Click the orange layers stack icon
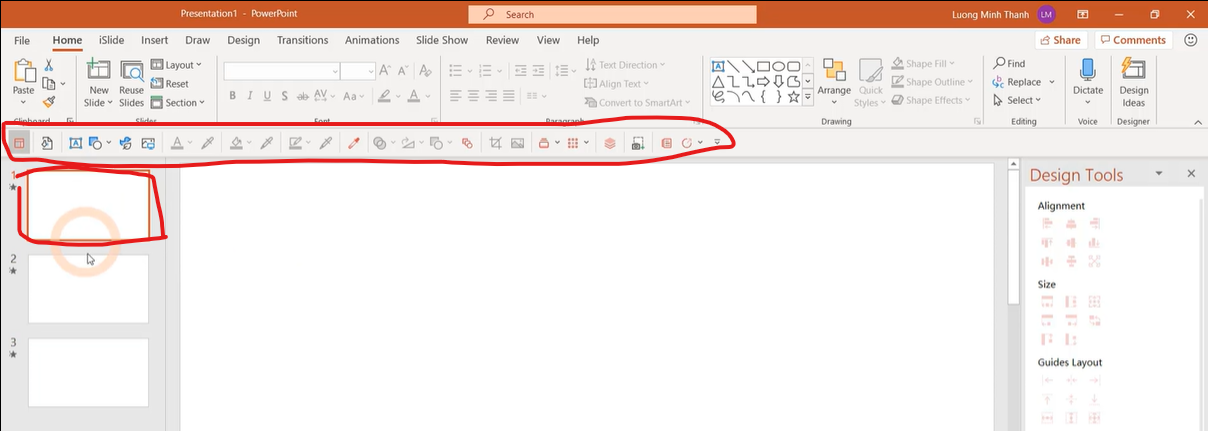 610,143
